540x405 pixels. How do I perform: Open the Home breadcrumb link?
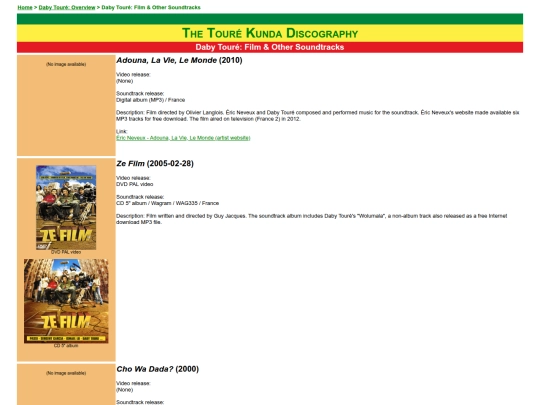pos(25,7)
